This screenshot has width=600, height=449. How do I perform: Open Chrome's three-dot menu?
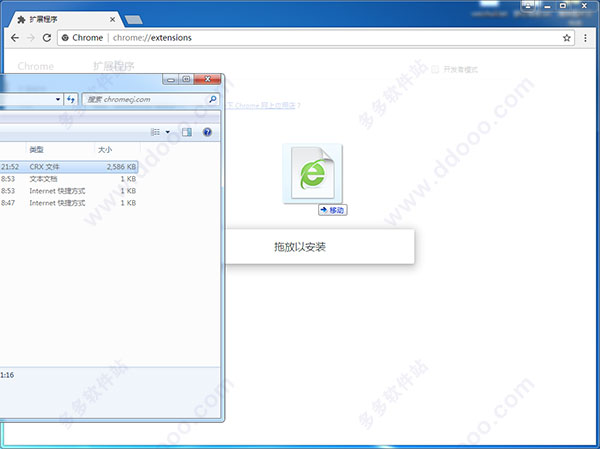pos(585,38)
